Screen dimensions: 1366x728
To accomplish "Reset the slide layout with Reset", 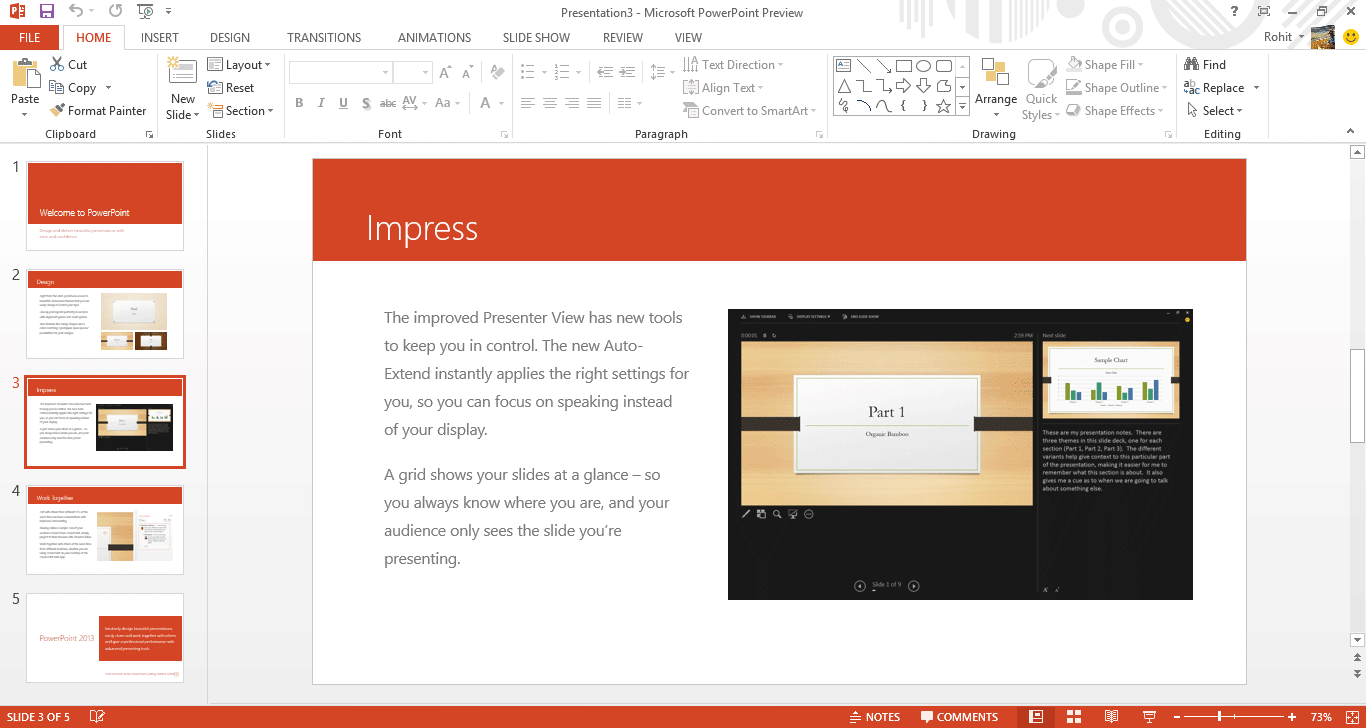I will point(231,88).
